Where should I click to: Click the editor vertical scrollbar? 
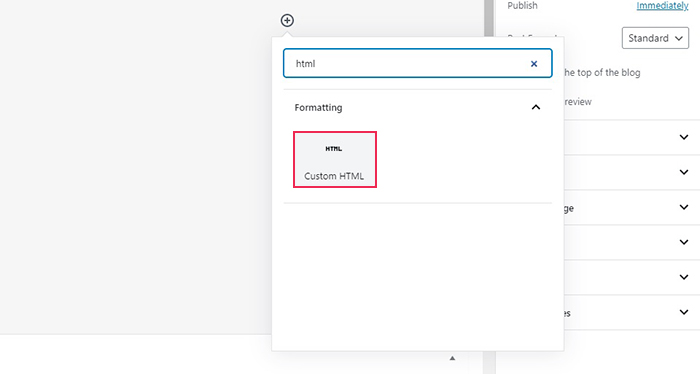[489, 18]
